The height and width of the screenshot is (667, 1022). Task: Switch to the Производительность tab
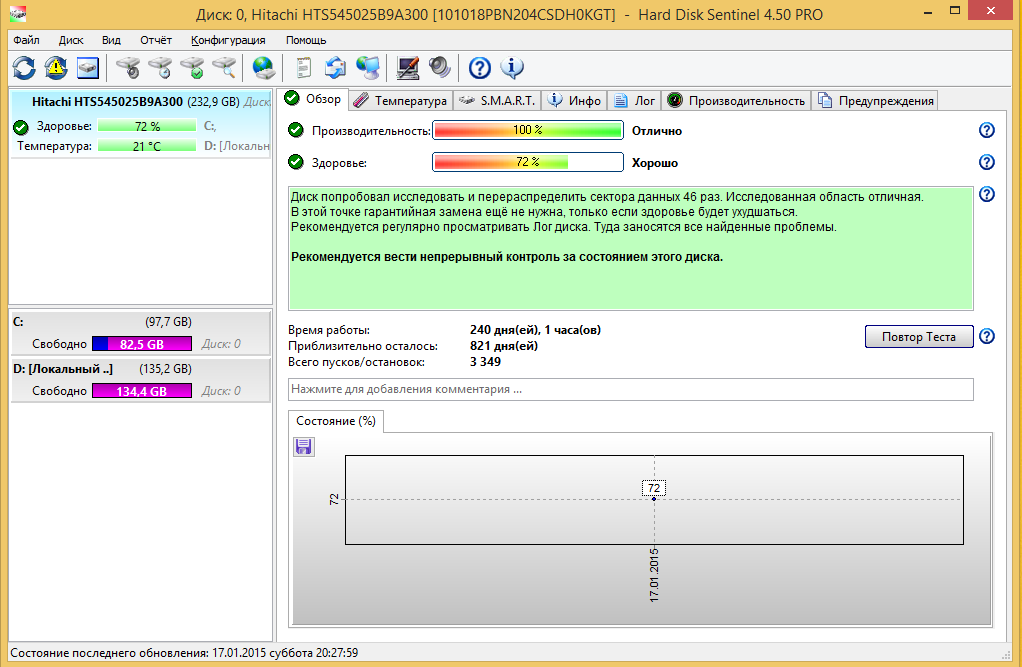pyautogui.click(x=737, y=101)
